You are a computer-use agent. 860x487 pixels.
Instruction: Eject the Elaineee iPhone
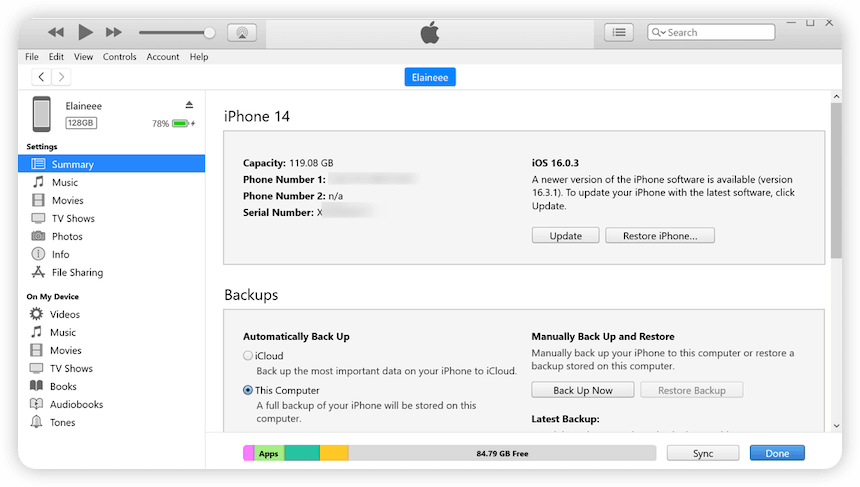189,105
